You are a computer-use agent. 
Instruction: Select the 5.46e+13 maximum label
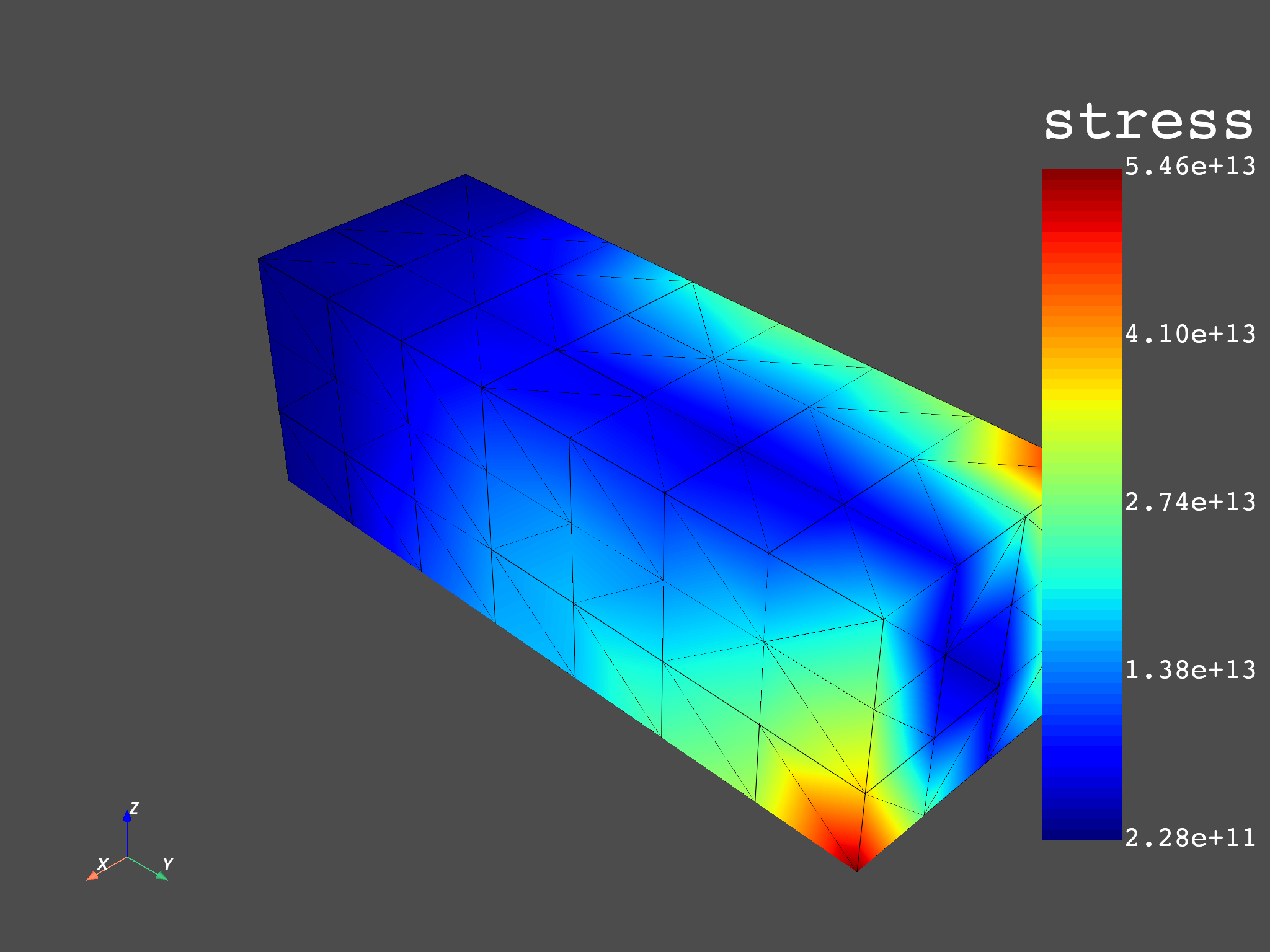(1191, 166)
